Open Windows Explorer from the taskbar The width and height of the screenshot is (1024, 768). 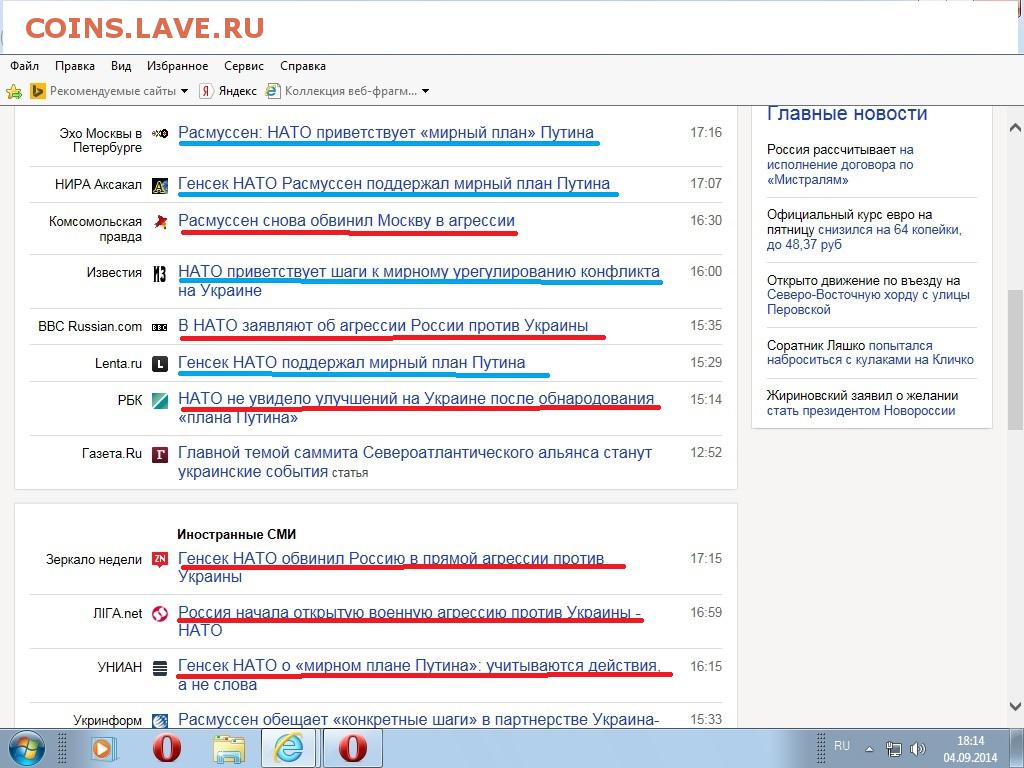point(229,748)
